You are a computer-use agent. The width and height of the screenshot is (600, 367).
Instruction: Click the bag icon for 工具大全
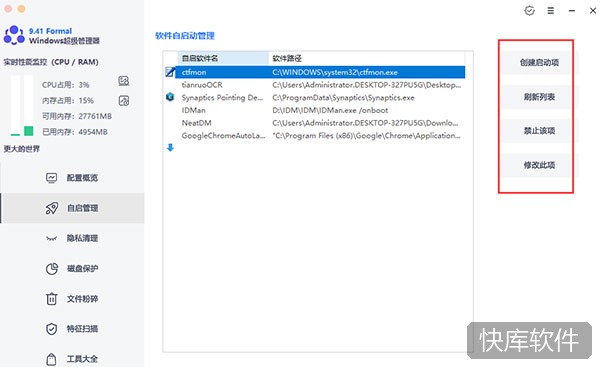click(51, 359)
